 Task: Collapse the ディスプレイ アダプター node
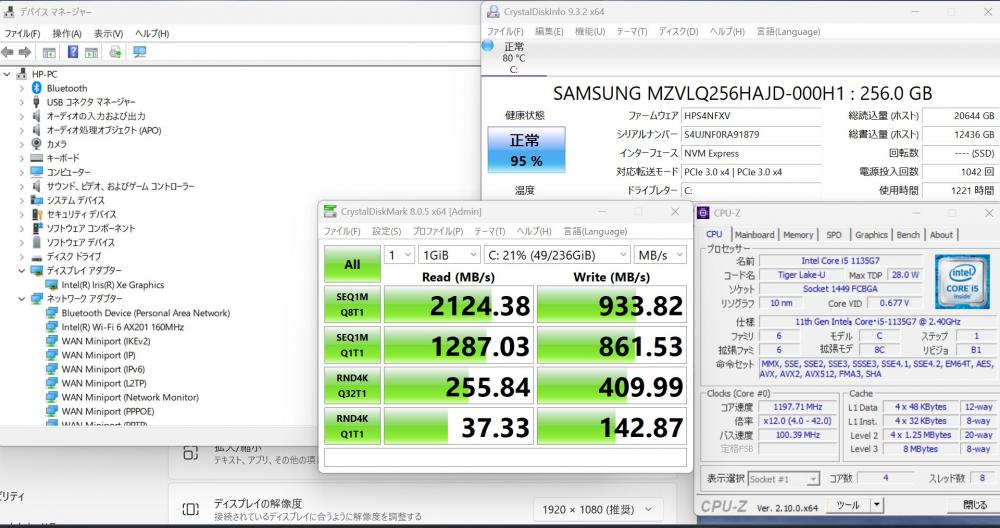point(22,270)
